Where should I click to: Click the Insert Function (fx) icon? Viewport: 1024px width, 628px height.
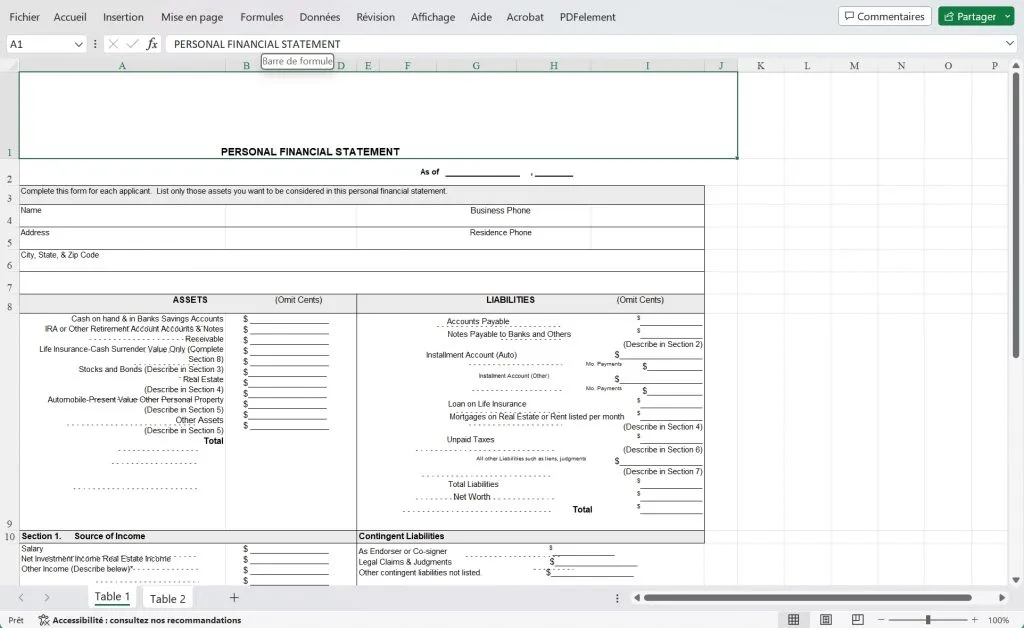tap(152, 43)
